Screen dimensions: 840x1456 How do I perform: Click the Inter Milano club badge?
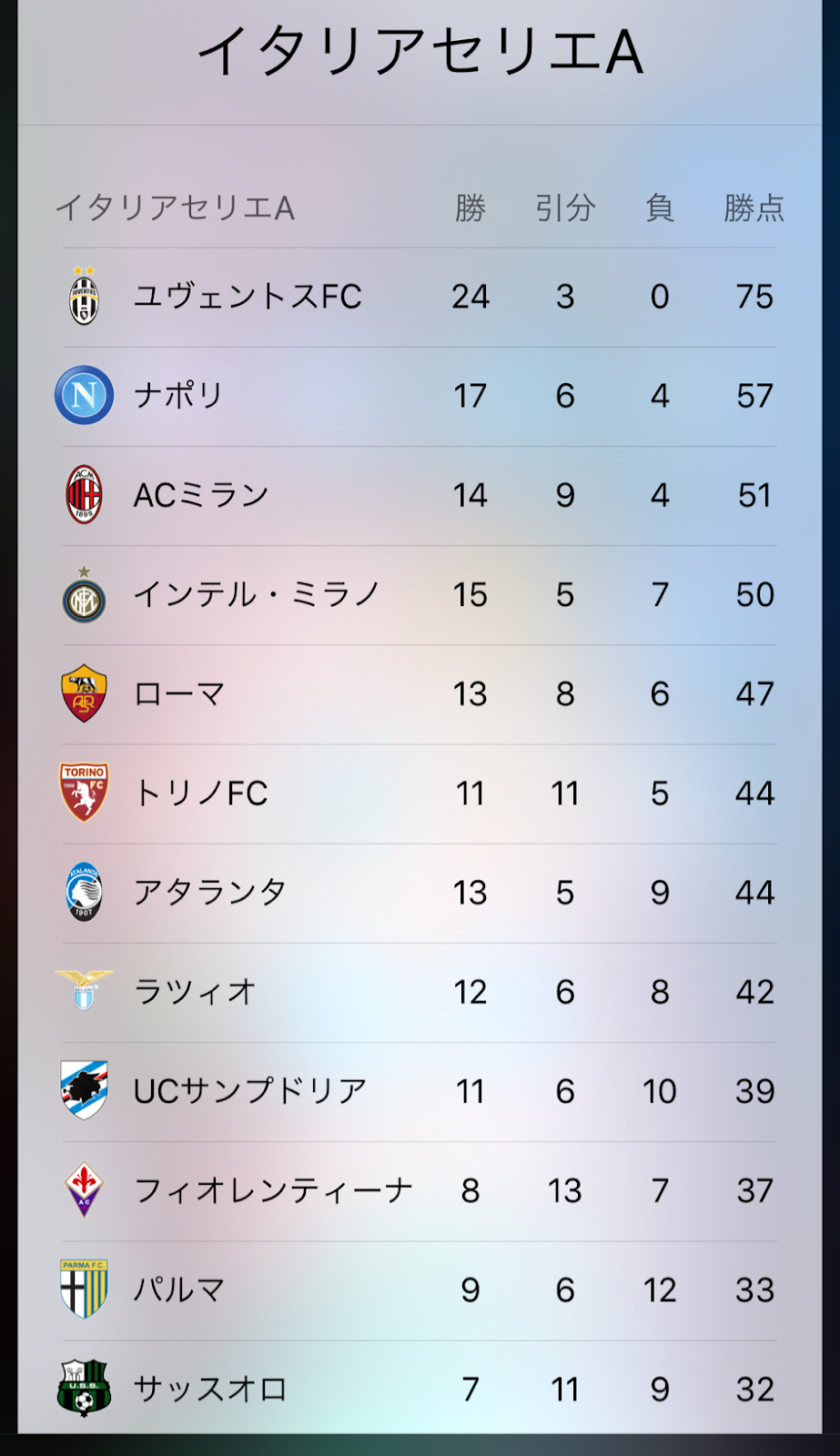coord(83,594)
